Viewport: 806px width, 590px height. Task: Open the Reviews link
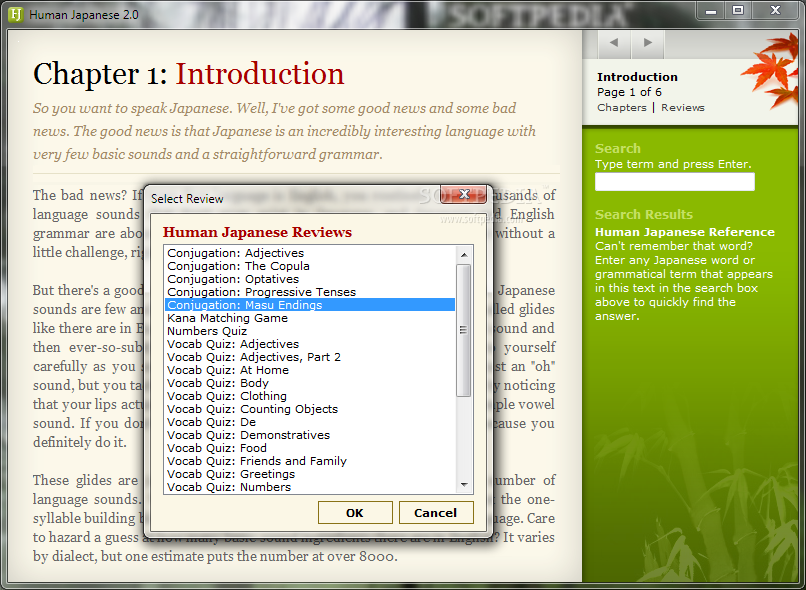coord(683,107)
